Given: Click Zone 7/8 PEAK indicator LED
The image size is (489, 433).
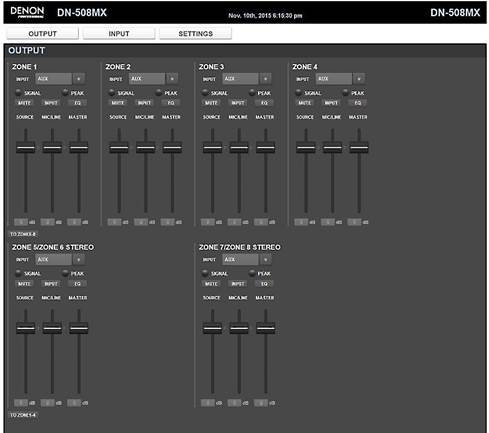Looking at the screenshot, I should pos(252,273).
